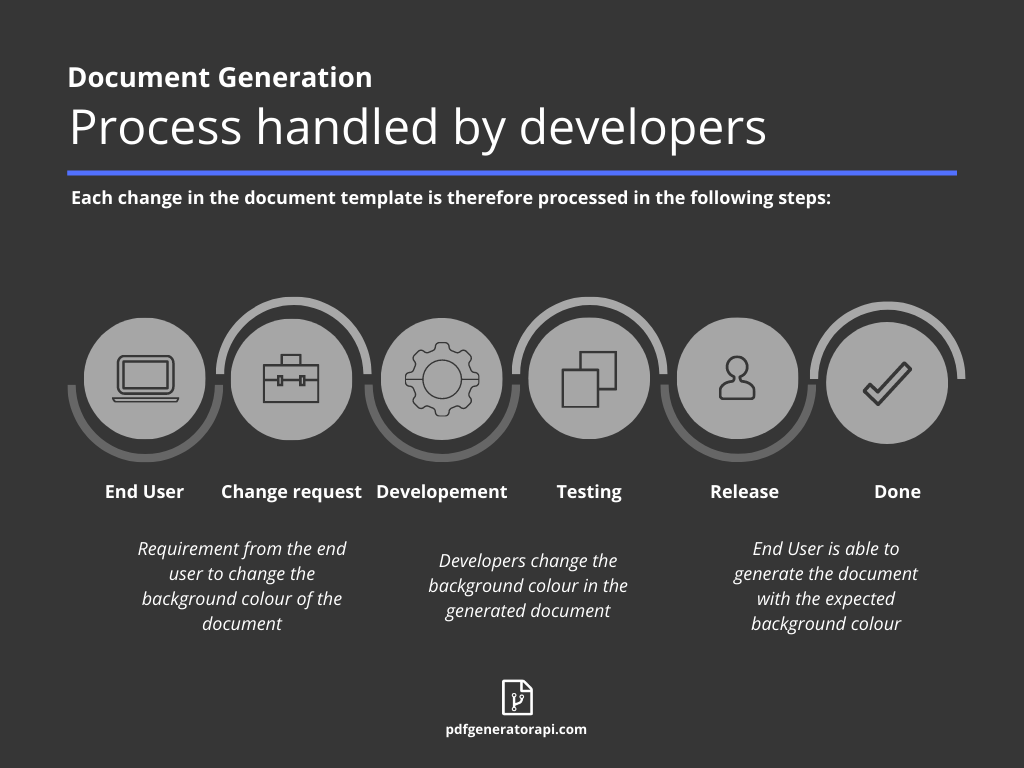Screen dimensions: 1024x768
Task: Click the Done label
Action: (x=897, y=491)
